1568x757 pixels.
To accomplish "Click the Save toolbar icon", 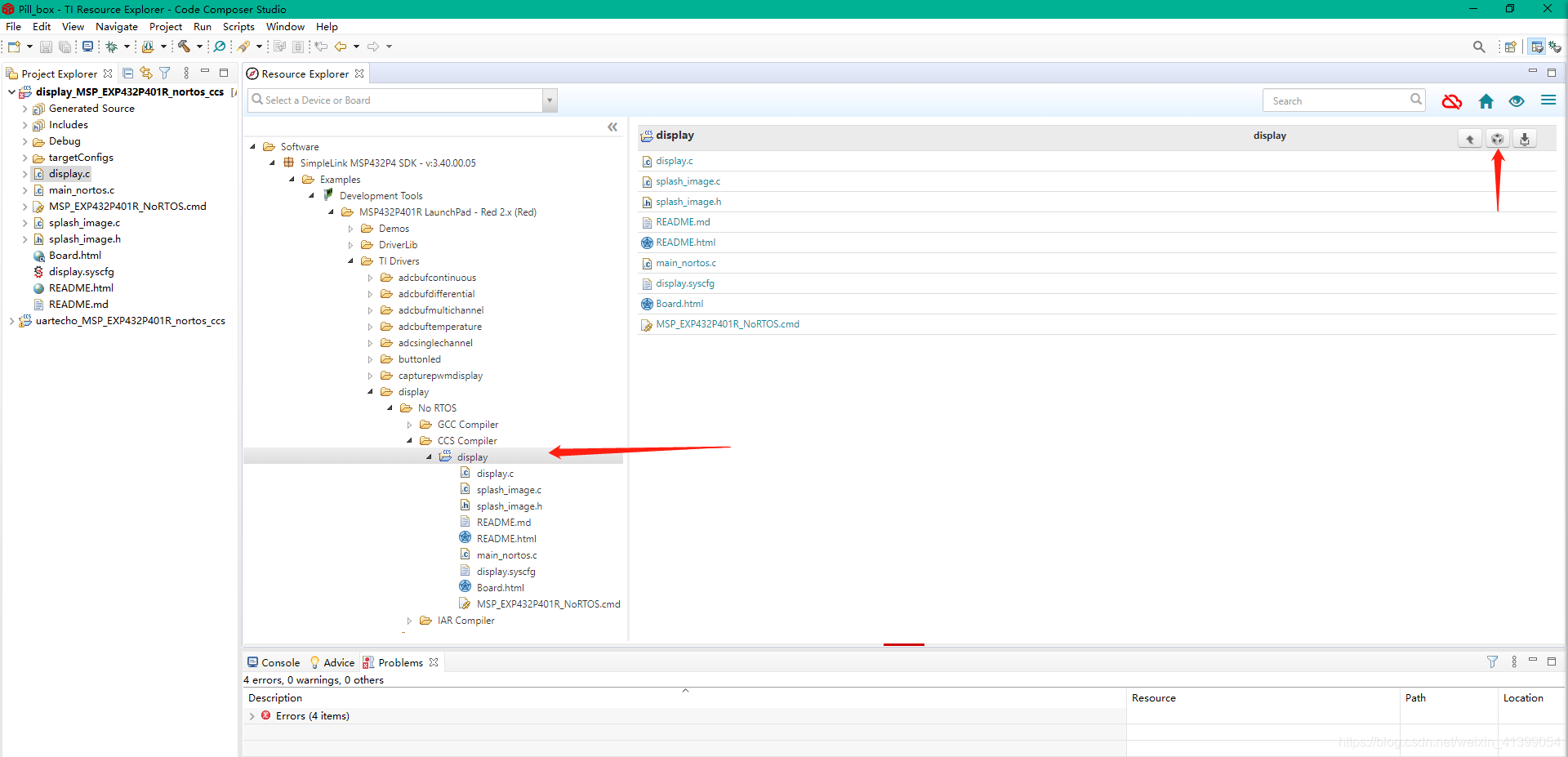I will (x=46, y=47).
